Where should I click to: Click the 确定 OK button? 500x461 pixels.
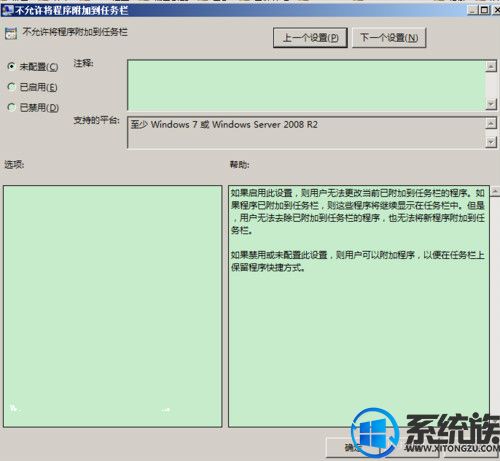(352, 447)
